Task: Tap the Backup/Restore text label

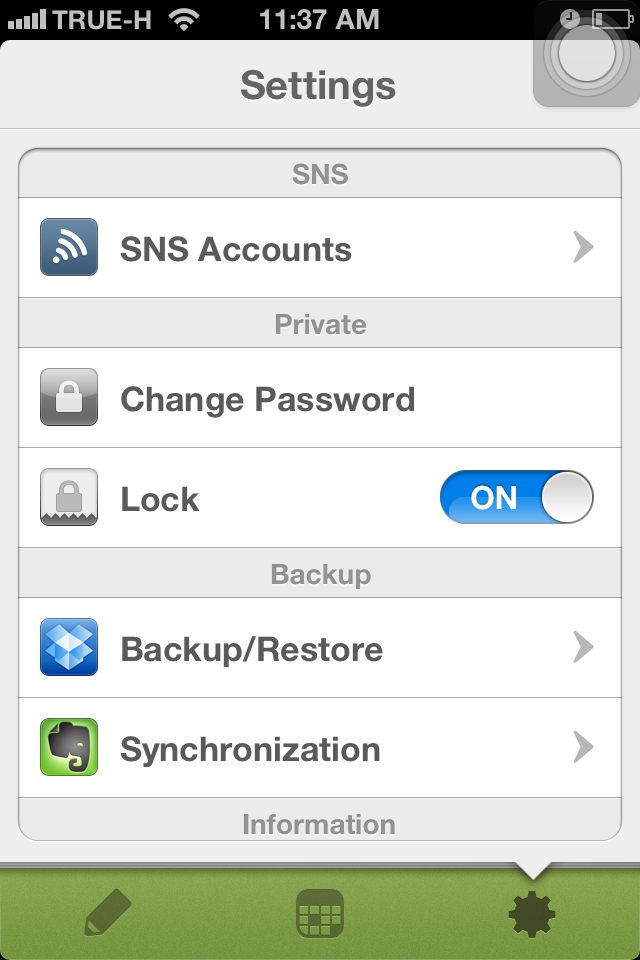Action: 252,650
